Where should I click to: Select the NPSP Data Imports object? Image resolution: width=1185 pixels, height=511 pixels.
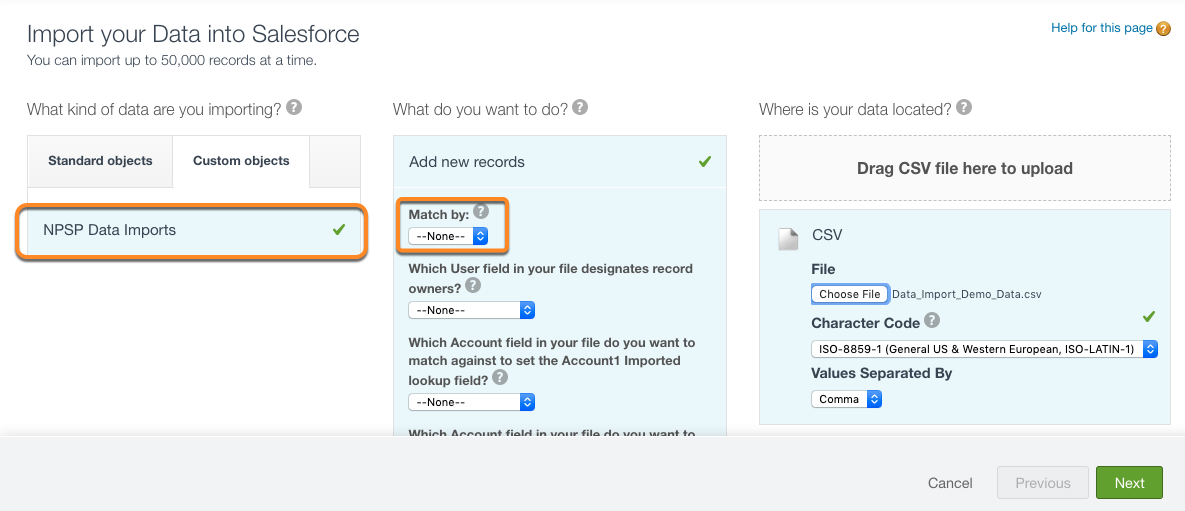pyautogui.click(x=193, y=230)
